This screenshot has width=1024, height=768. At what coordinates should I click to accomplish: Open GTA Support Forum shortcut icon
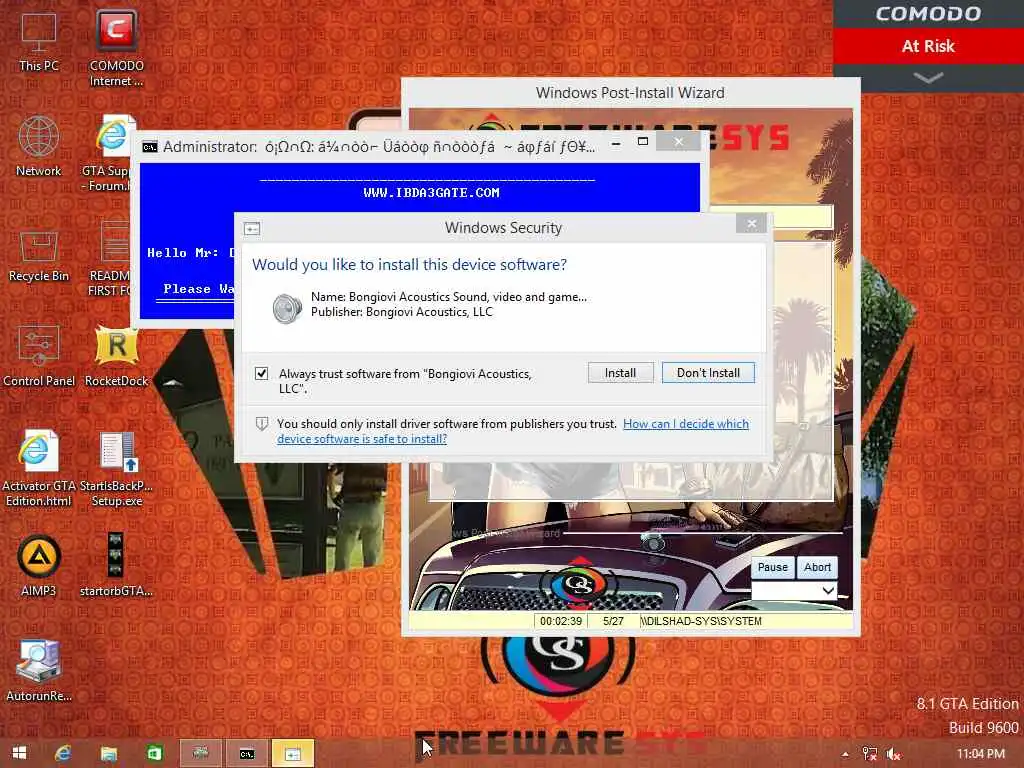108,153
